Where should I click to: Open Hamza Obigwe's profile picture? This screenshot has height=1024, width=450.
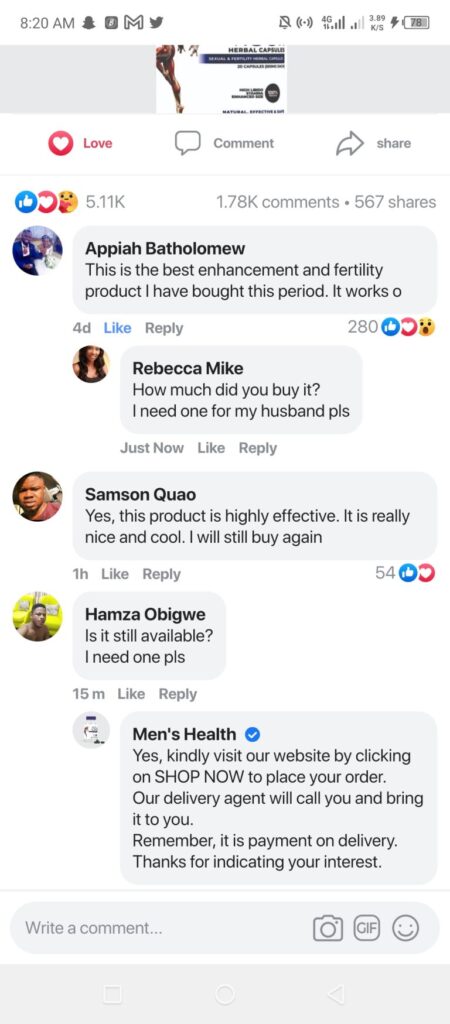click(37, 616)
